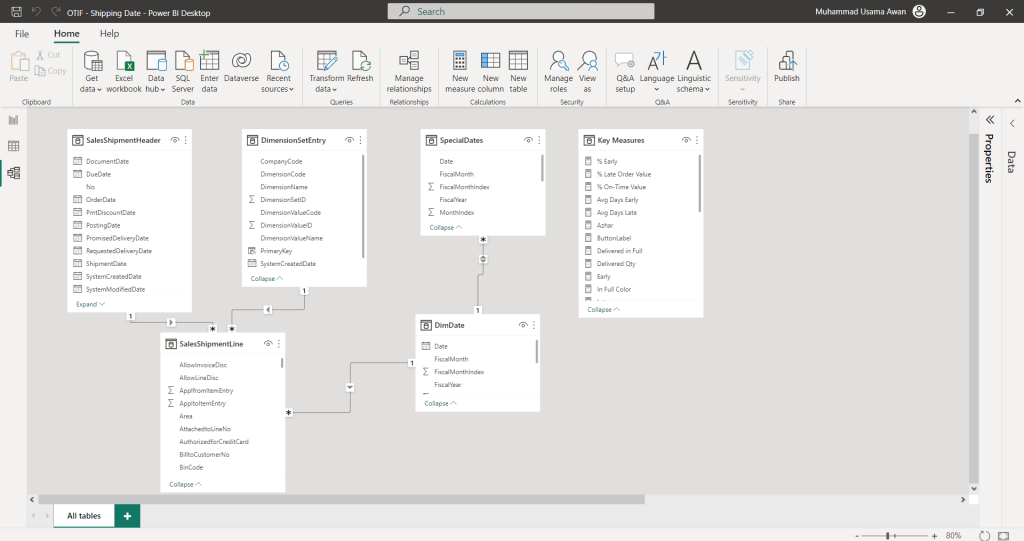Click the New measure icon
Image resolution: width=1024 pixels, height=541 pixels.
pyautogui.click(x=460, y=60)
